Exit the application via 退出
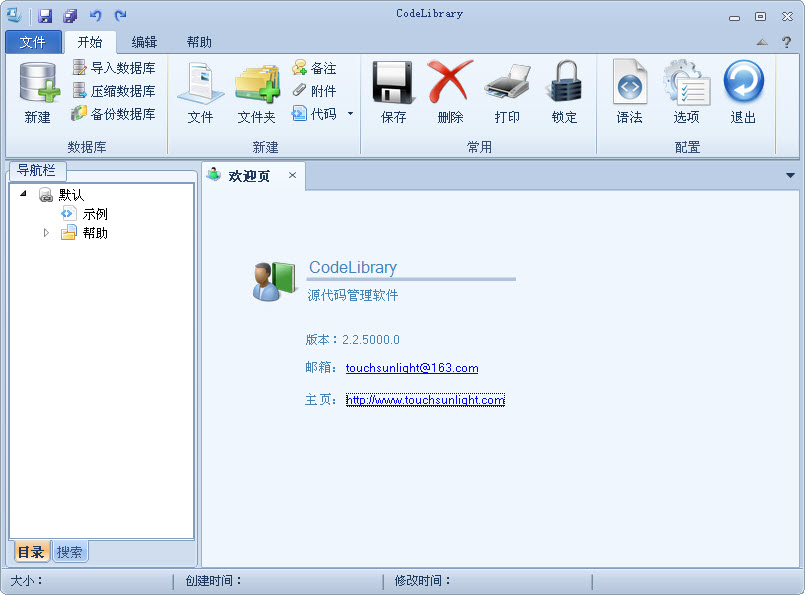The image size is (805, 595). (x=743, y=92)
